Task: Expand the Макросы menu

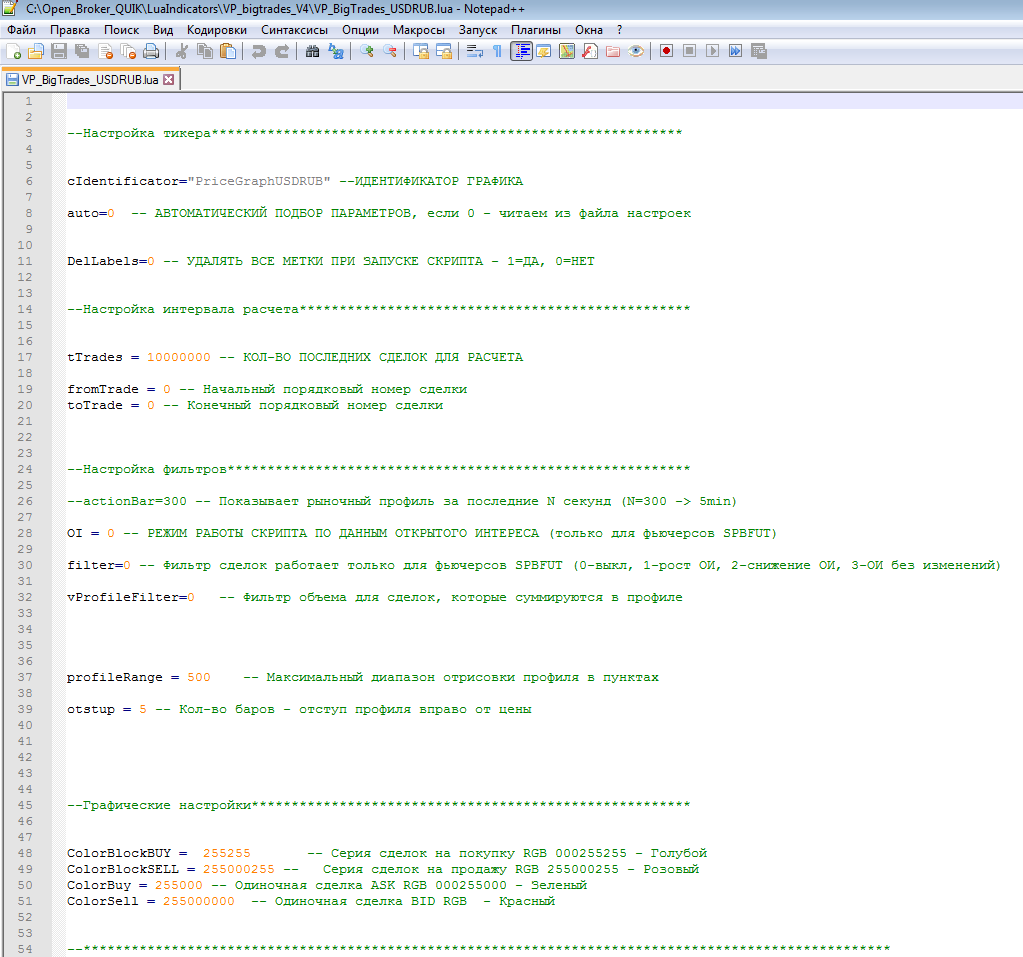Action: pos(418,30)
